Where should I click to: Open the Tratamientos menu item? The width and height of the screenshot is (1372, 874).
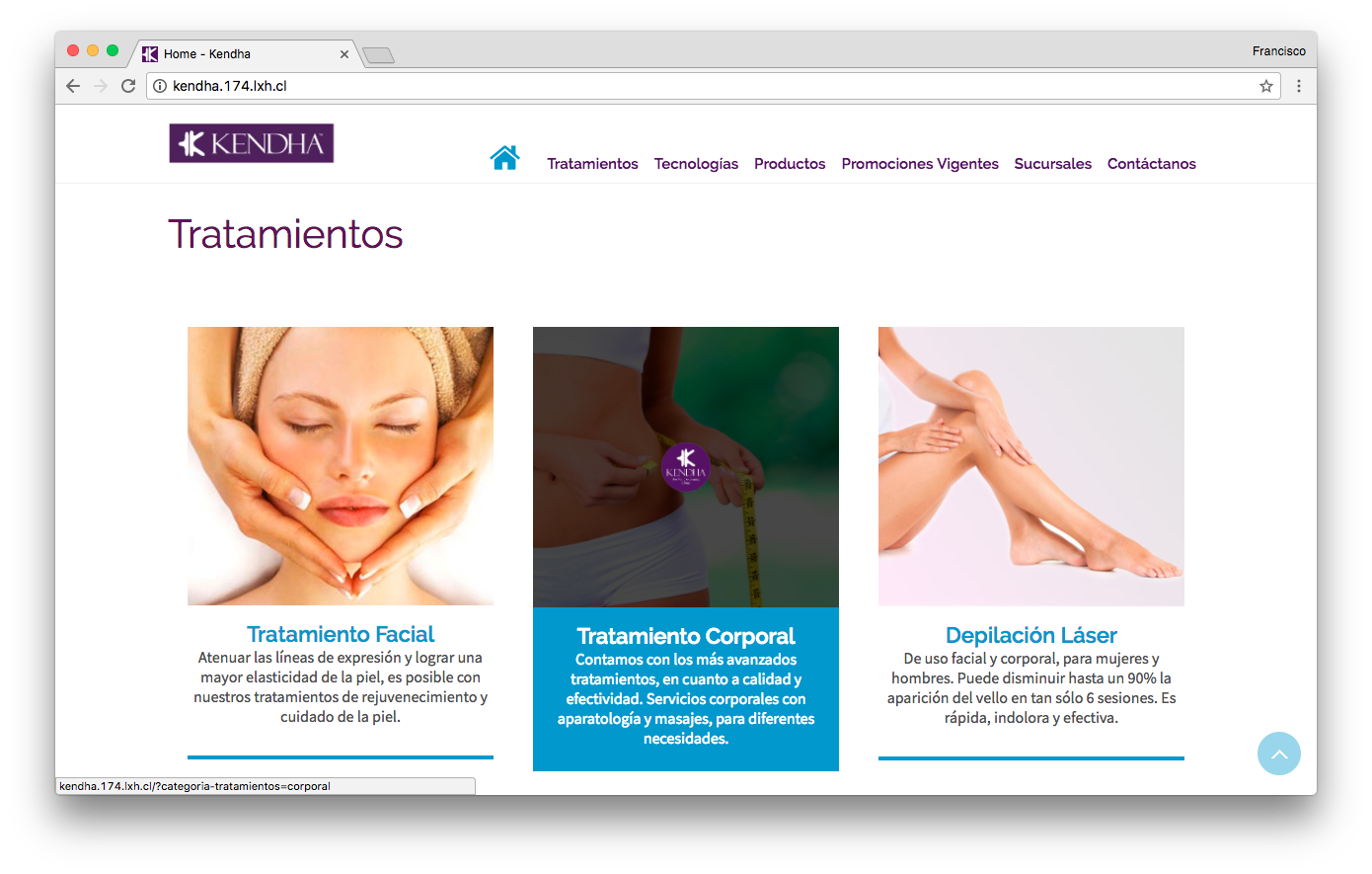[x=592, y=164]
